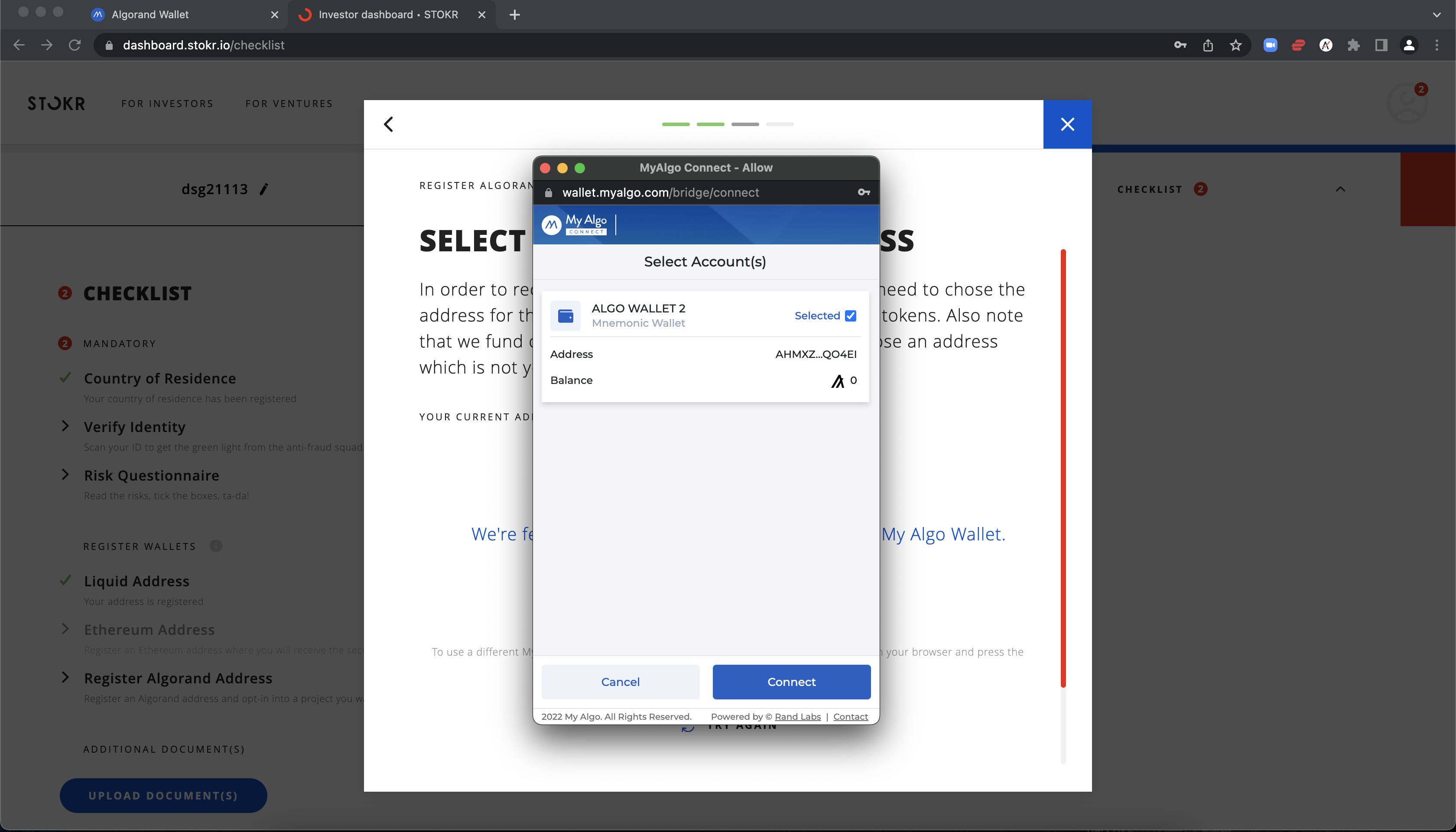
Task: Open the browser Extensions puzzle icon
Action: coord(1354,45)
